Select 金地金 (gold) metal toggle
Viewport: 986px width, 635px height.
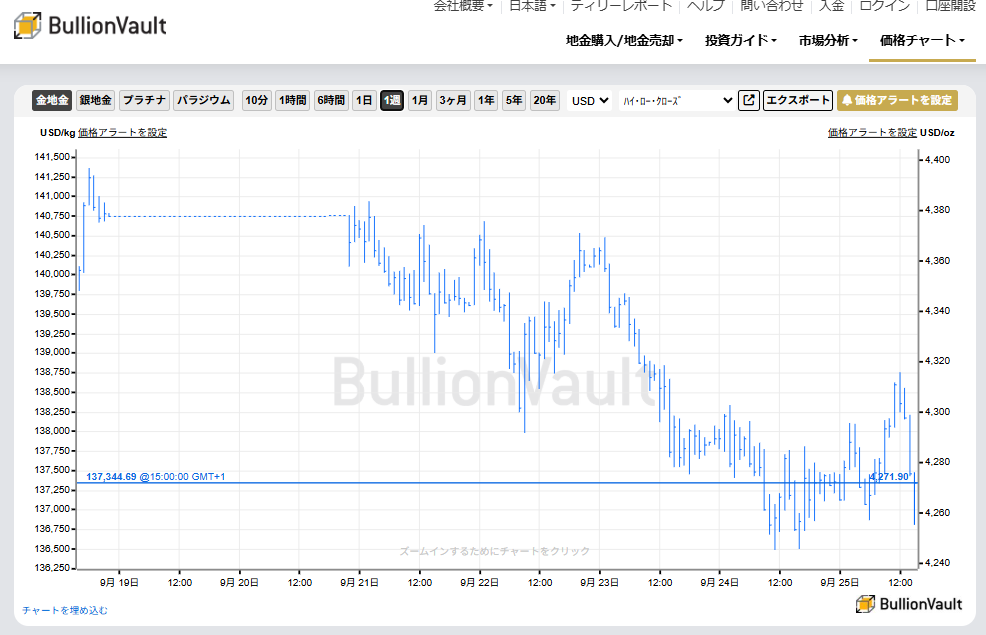[52, 100]
